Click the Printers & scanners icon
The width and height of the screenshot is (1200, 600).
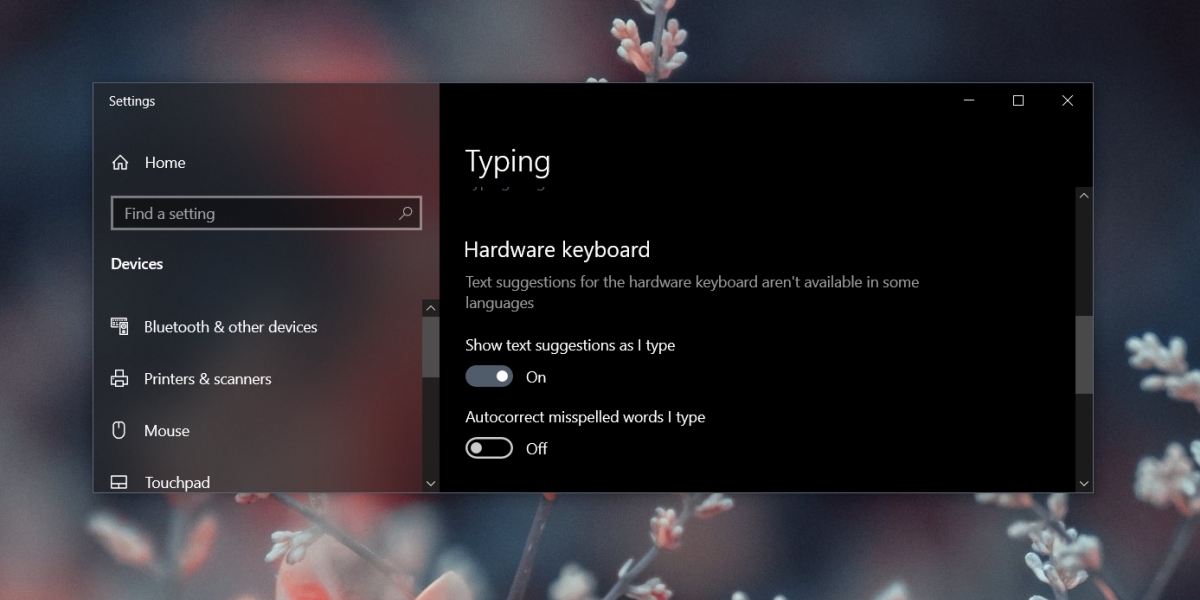pos(120,379)
